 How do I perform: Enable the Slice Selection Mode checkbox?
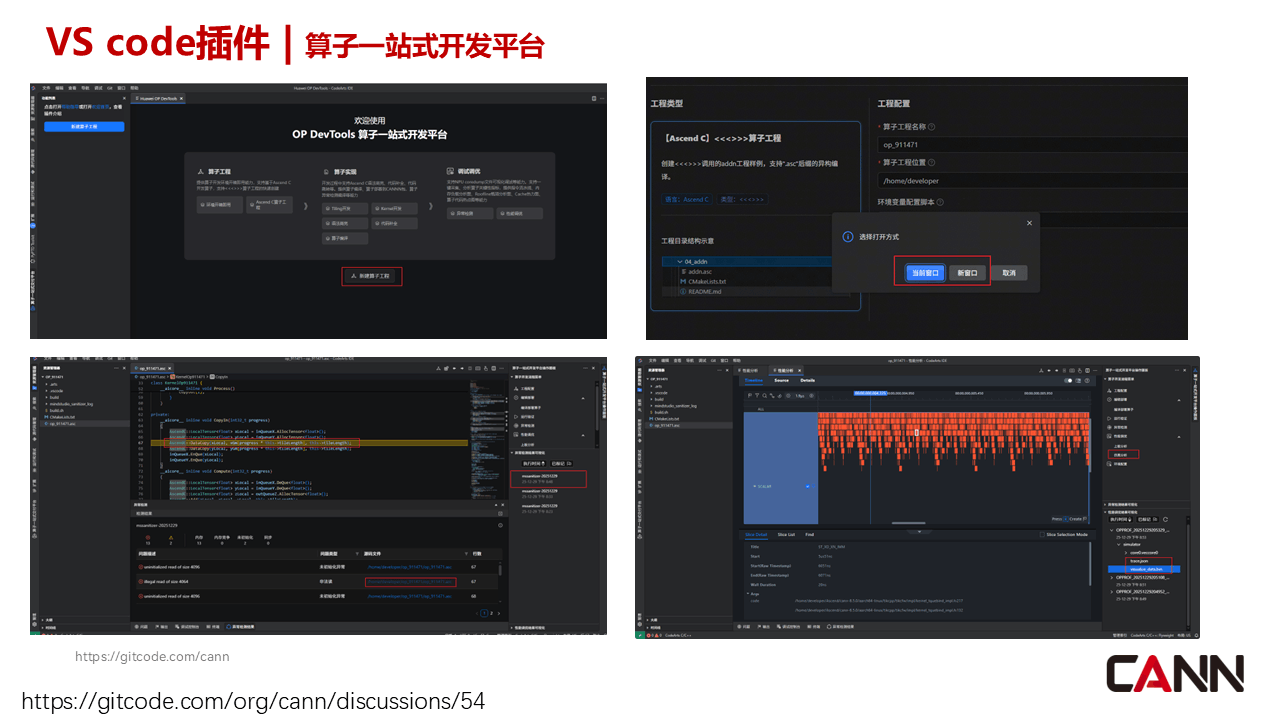click(1043, 535)
